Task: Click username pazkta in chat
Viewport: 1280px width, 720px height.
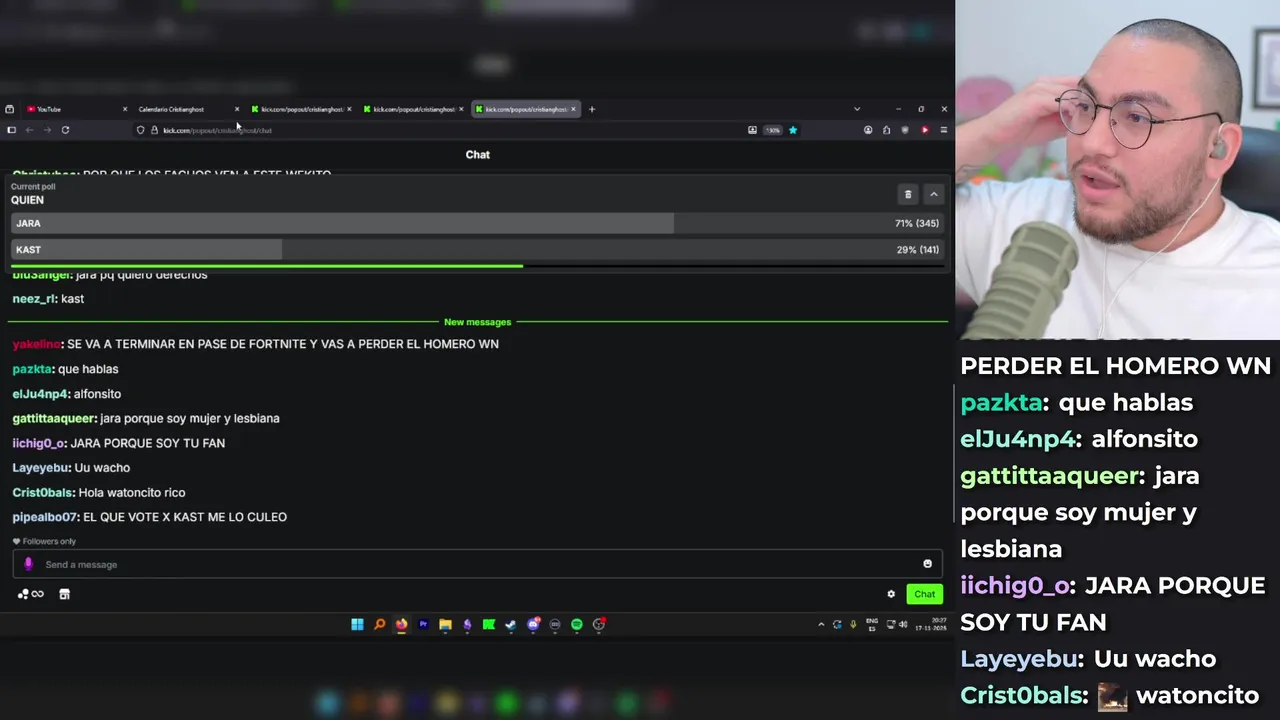Action: [32, 369]
